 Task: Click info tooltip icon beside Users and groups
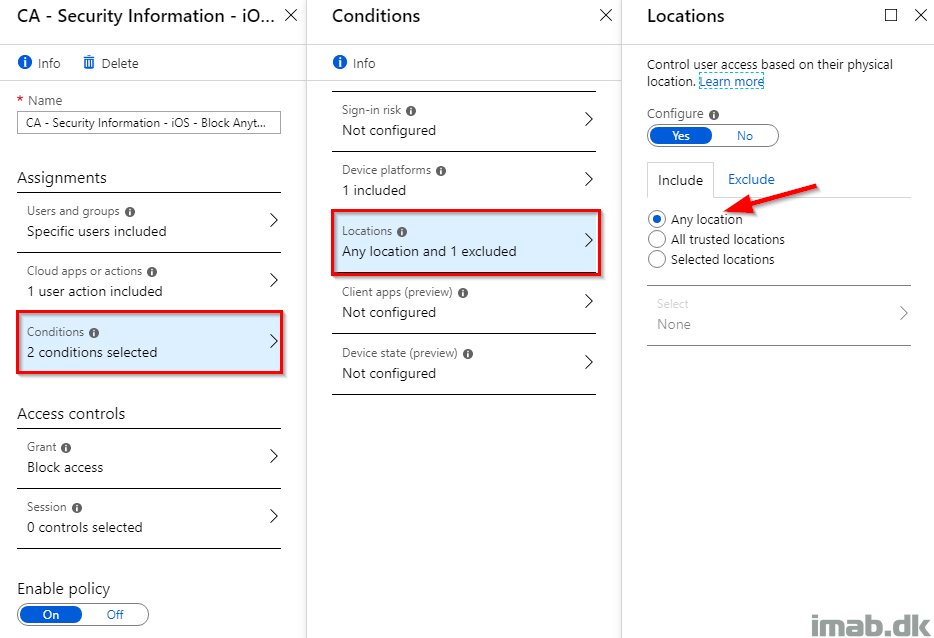click(130, 212)
